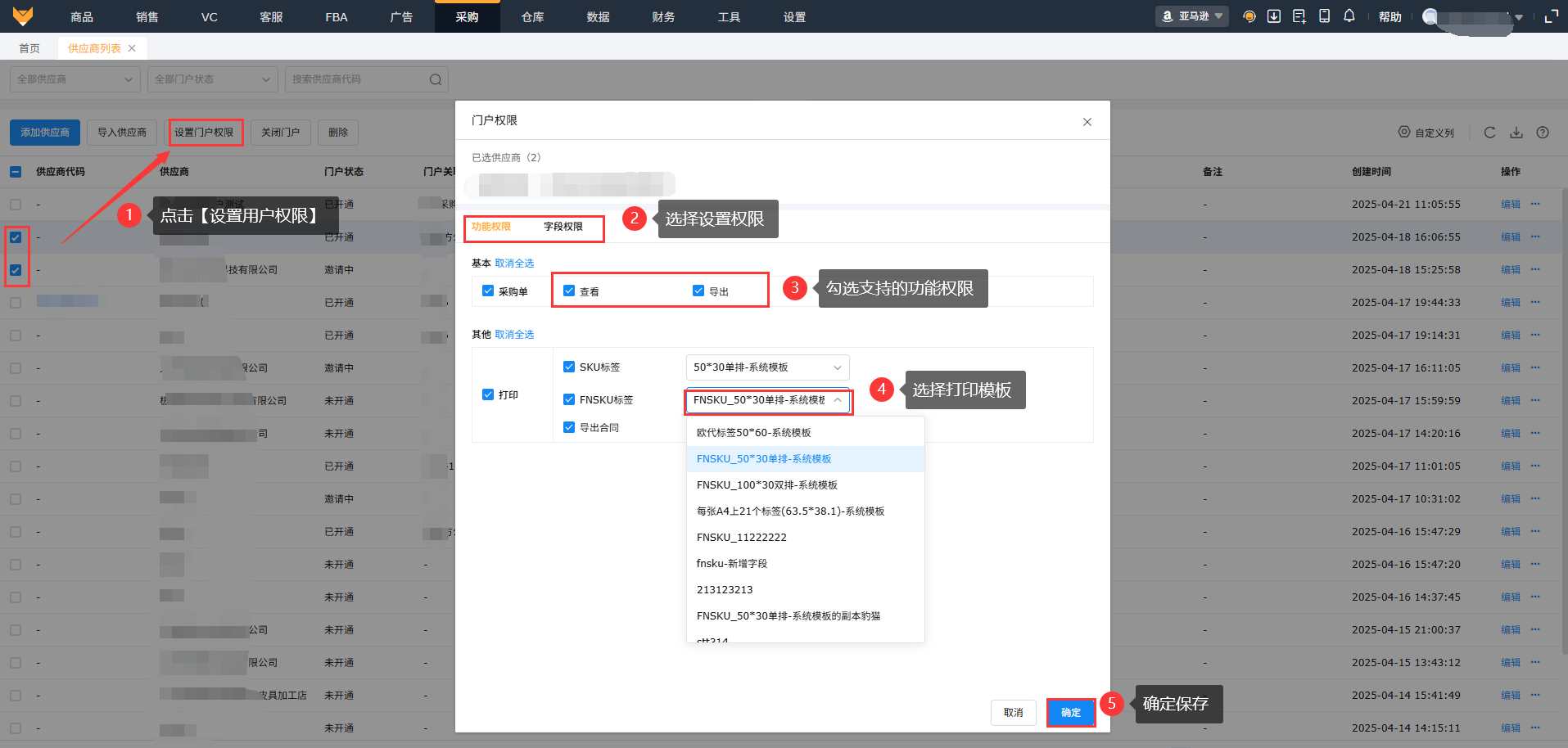This screenshot has height=748, width=1568.
Task: Click the notification bell icon
Action: click(x=1349, y=16)
